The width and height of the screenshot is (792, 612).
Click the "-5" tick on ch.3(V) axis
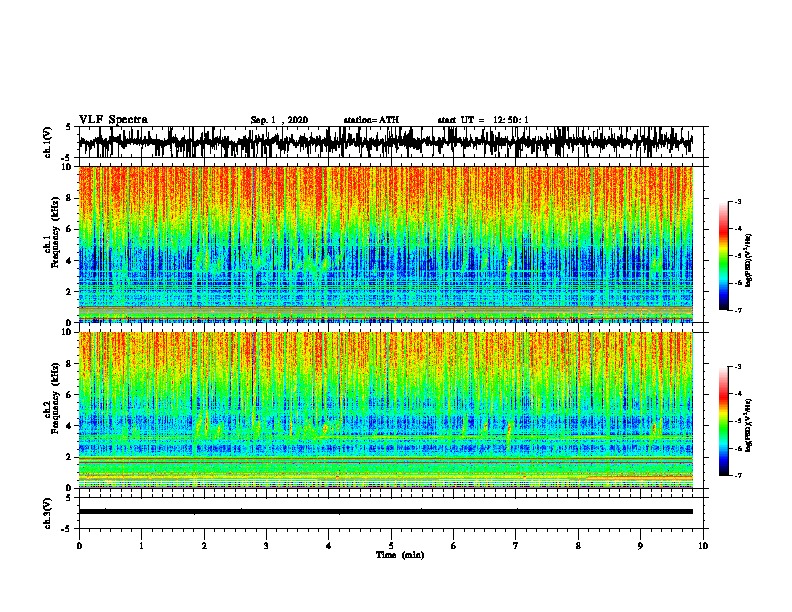(x=68, y=529)
